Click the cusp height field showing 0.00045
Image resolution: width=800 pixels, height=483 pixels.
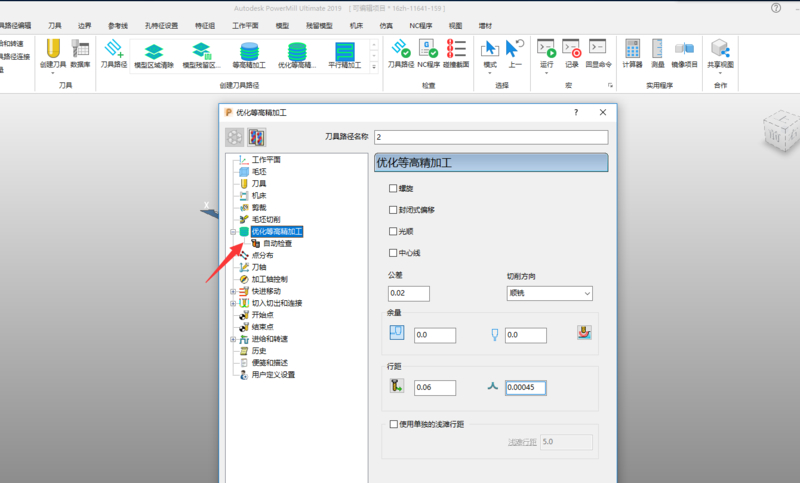[x=526, y=388]
